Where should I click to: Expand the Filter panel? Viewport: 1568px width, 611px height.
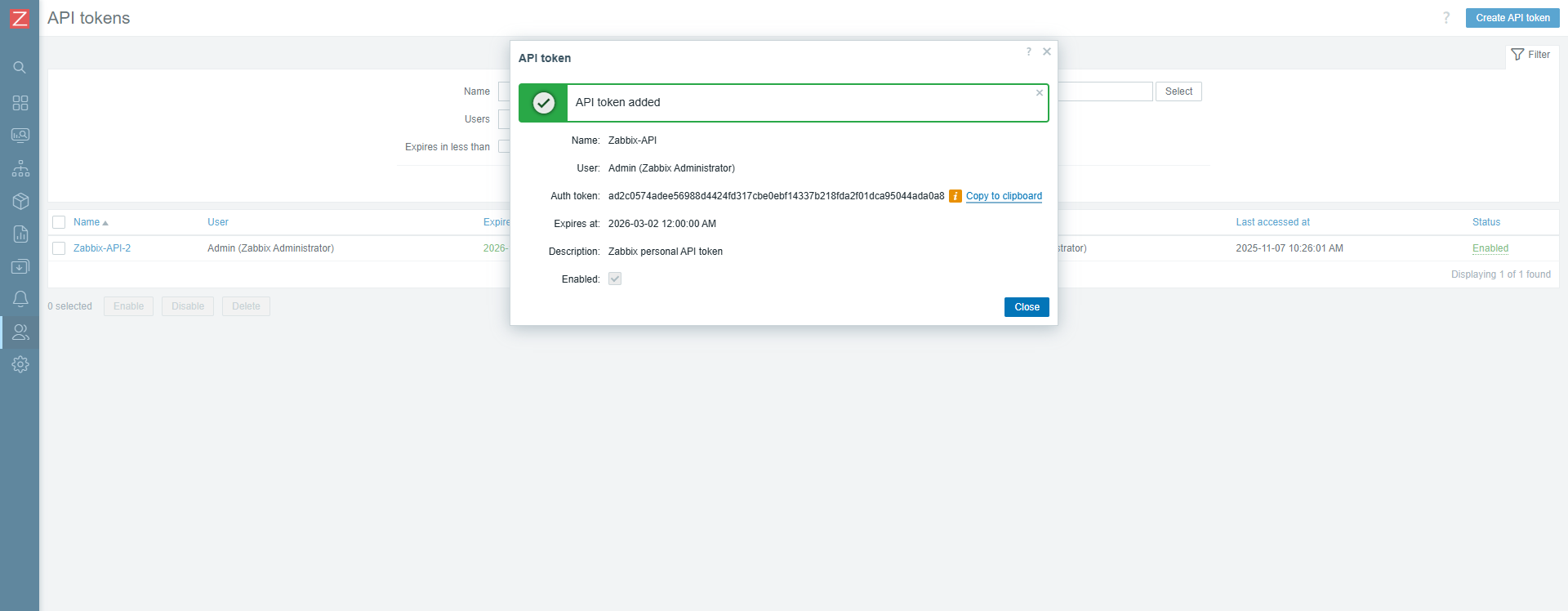1531,55
